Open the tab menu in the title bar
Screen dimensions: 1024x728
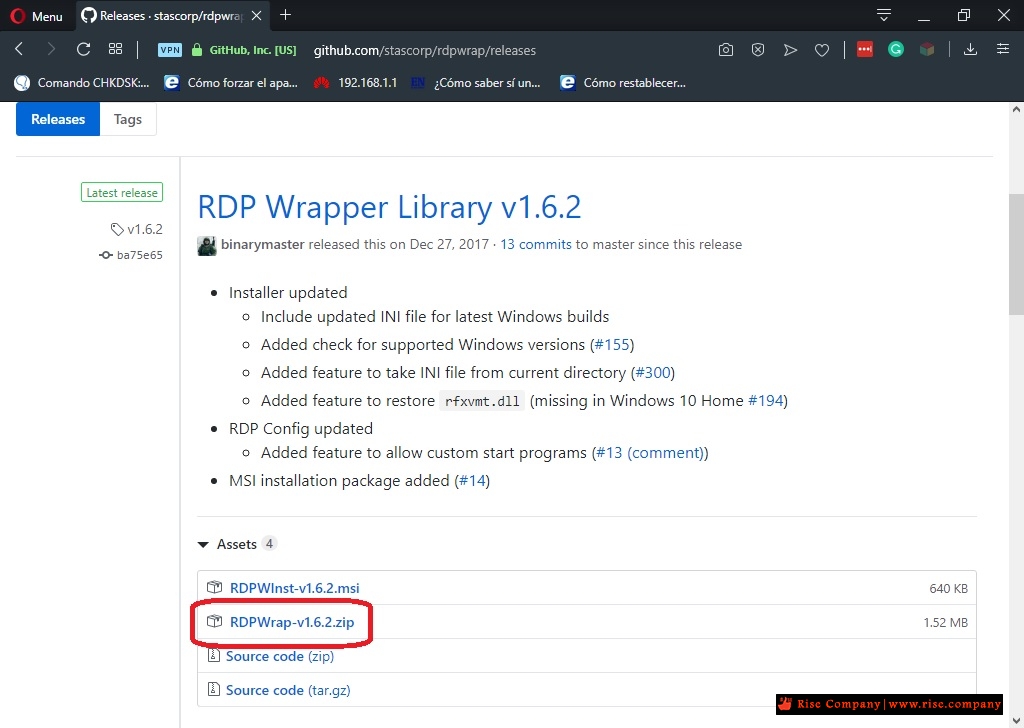[884, 15]
